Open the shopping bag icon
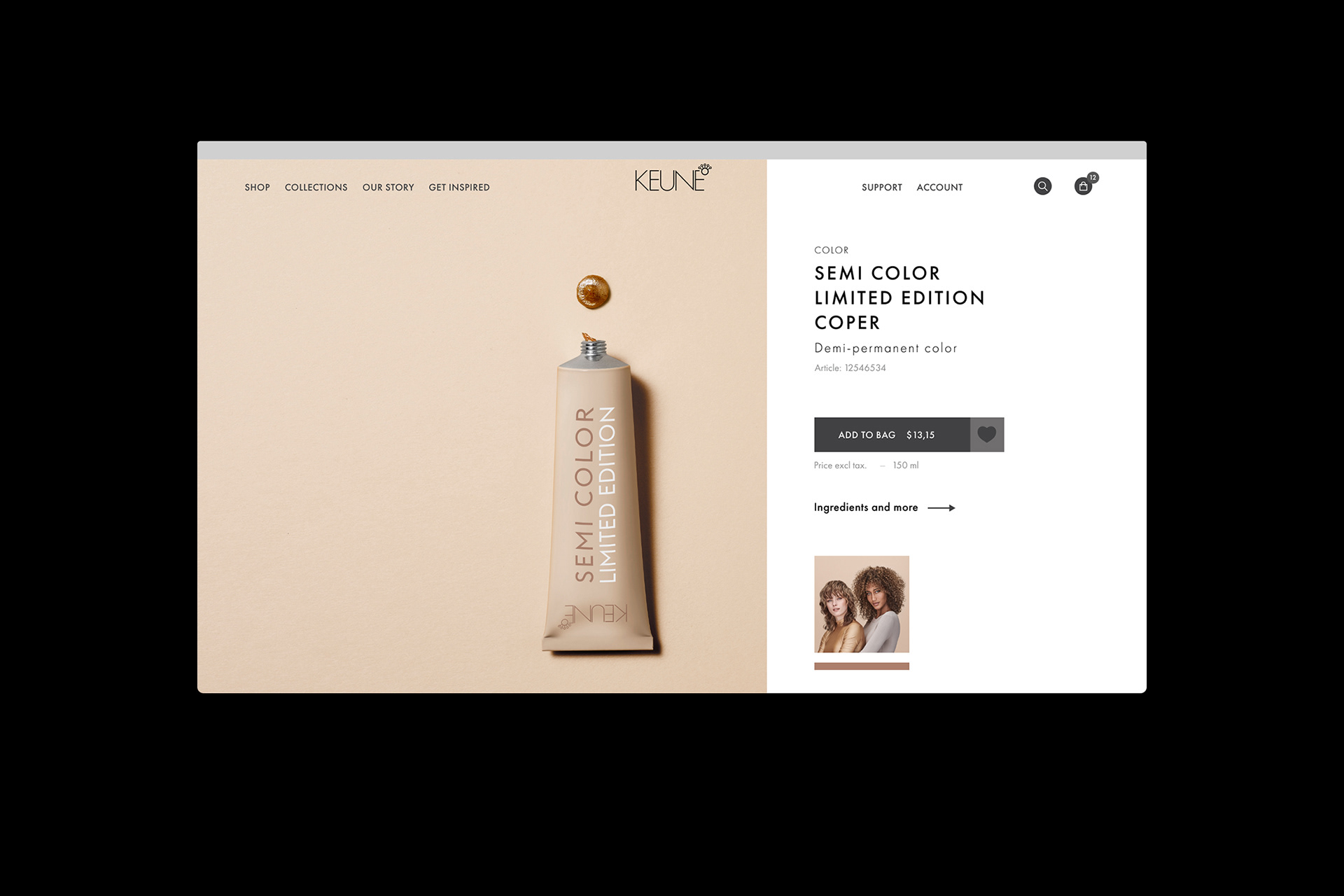Viewport: 1344px width, 896px height. coord(1083,186)
